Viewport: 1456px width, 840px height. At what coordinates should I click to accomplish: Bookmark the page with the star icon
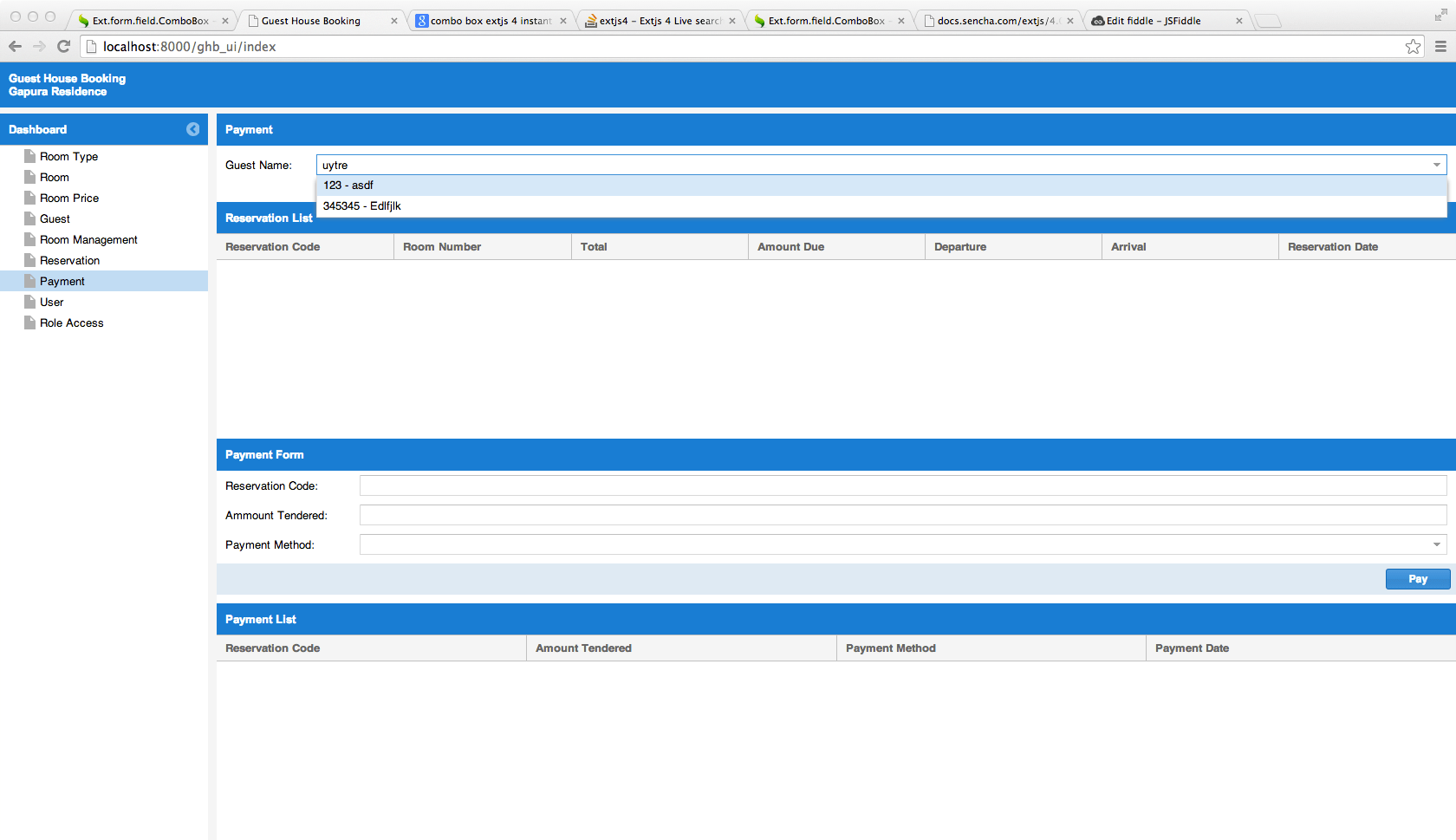[x=1413, y=46]
